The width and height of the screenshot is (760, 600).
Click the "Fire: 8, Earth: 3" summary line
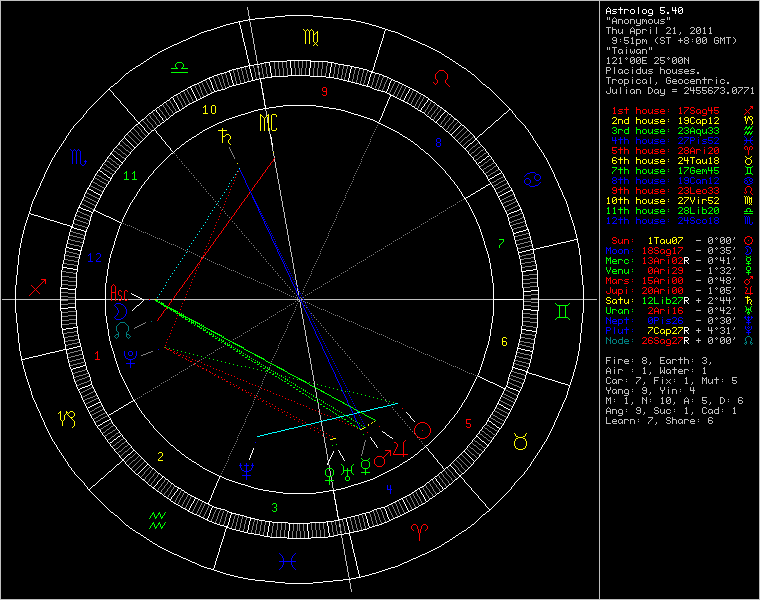point(653,360)
